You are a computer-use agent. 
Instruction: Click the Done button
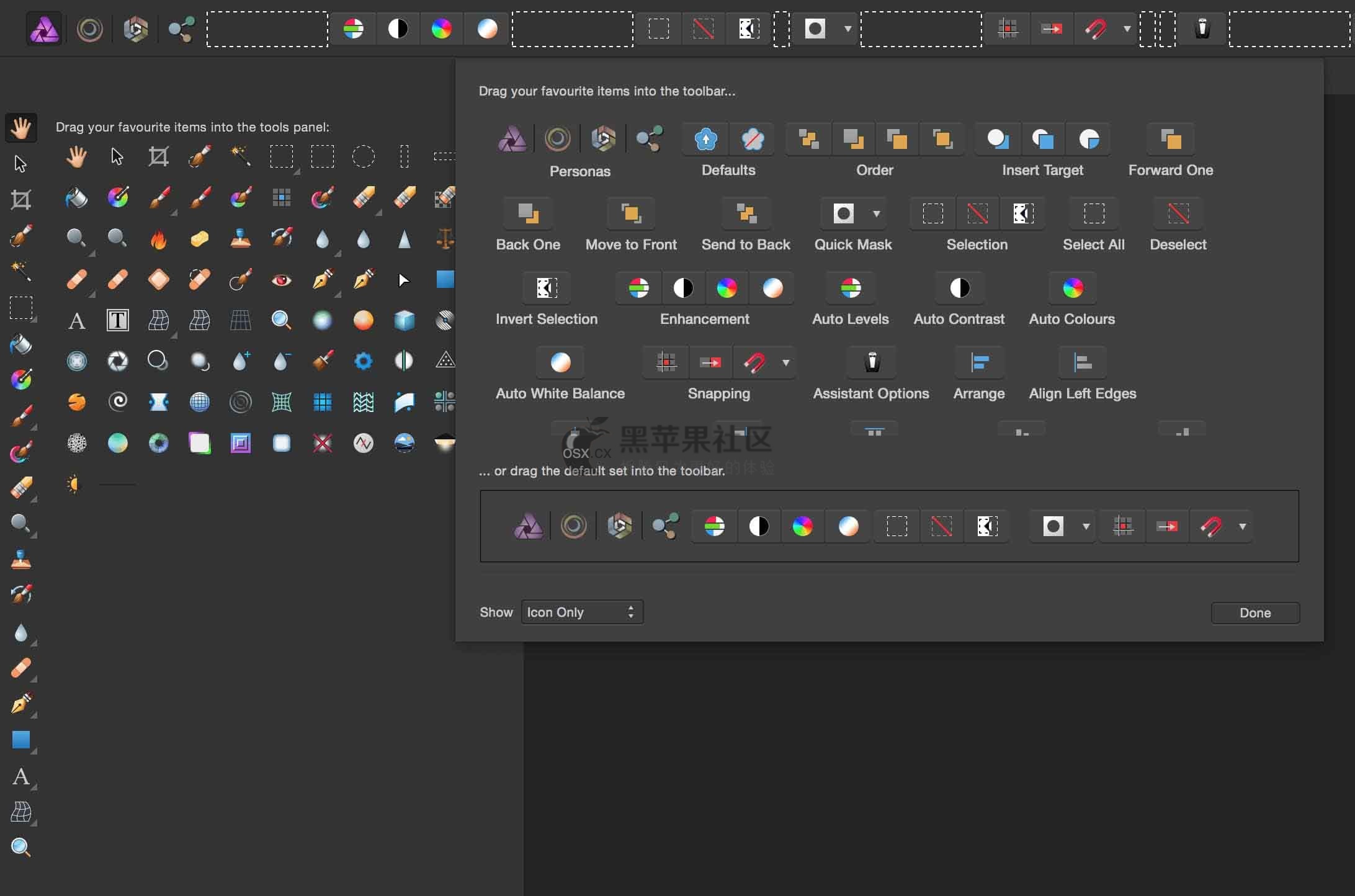pos(1255,613)
